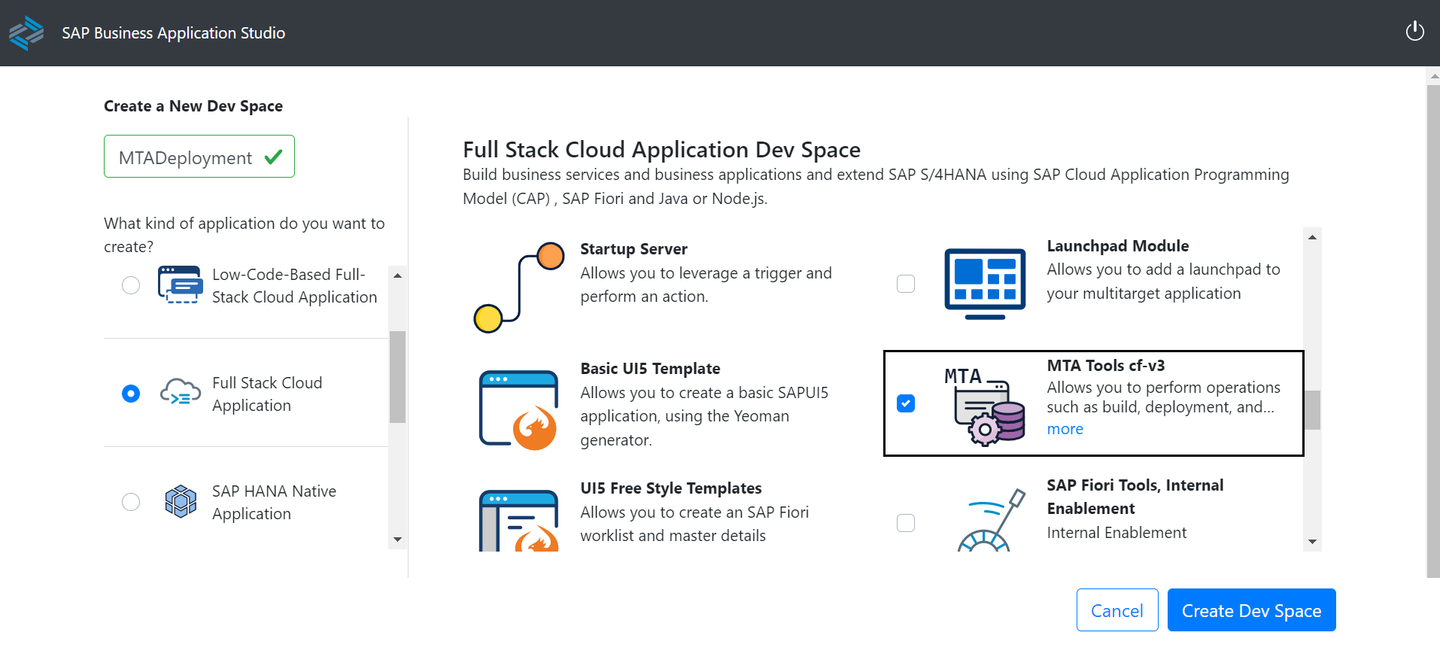Click the SAP Fiori Tools gauge icon
Image resolution: width=1440 pixels, height=648 pixels.
[x=992, y=520]
